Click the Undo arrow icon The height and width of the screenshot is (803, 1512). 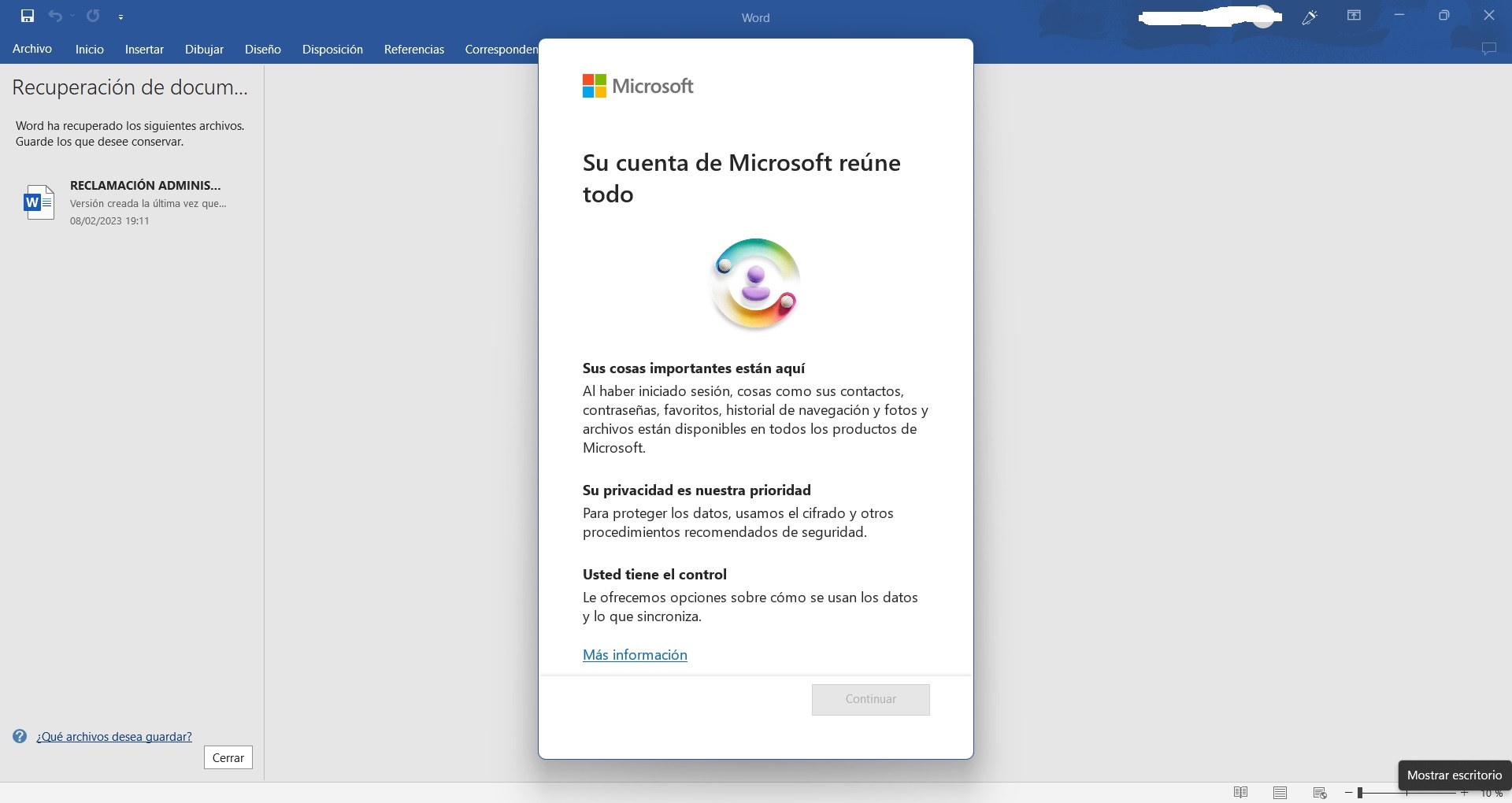(54, 16)
